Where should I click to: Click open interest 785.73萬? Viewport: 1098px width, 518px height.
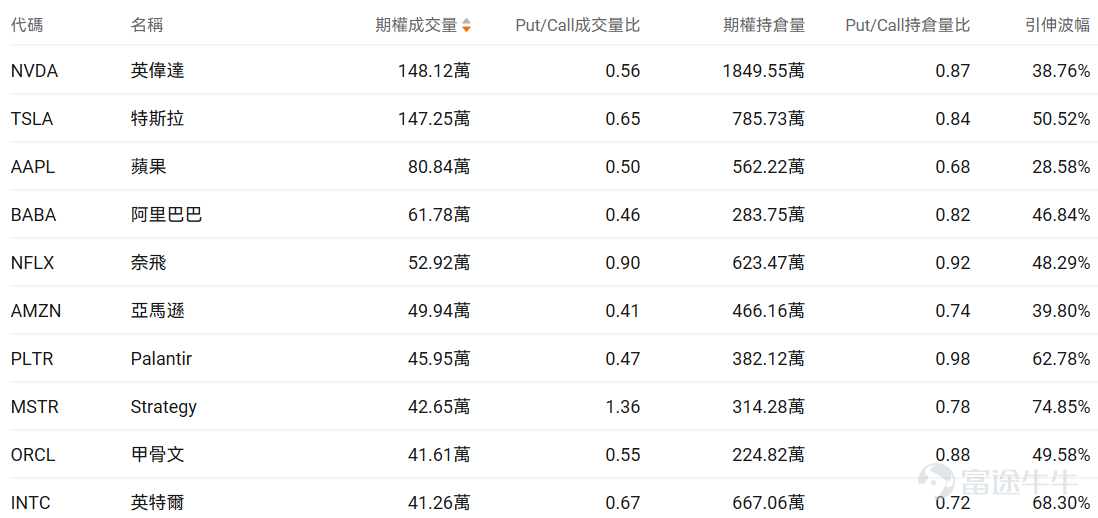(768, 118)
